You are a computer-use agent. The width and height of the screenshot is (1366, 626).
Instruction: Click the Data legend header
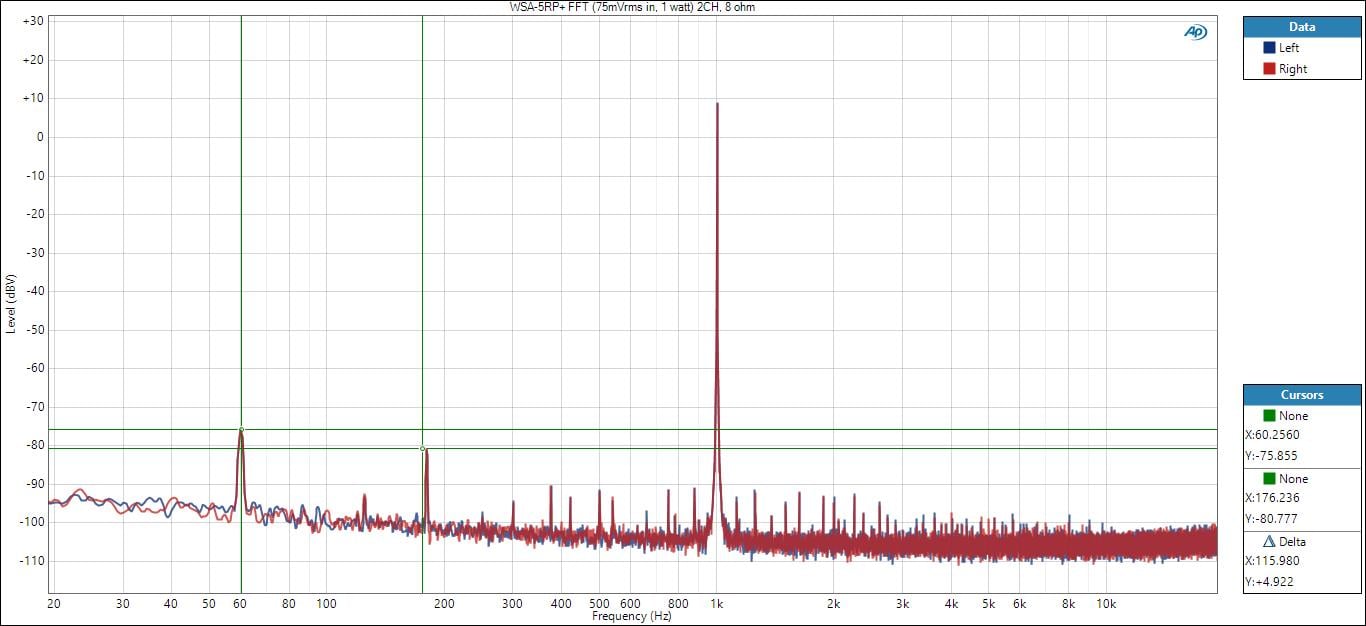pos(1301,27)
